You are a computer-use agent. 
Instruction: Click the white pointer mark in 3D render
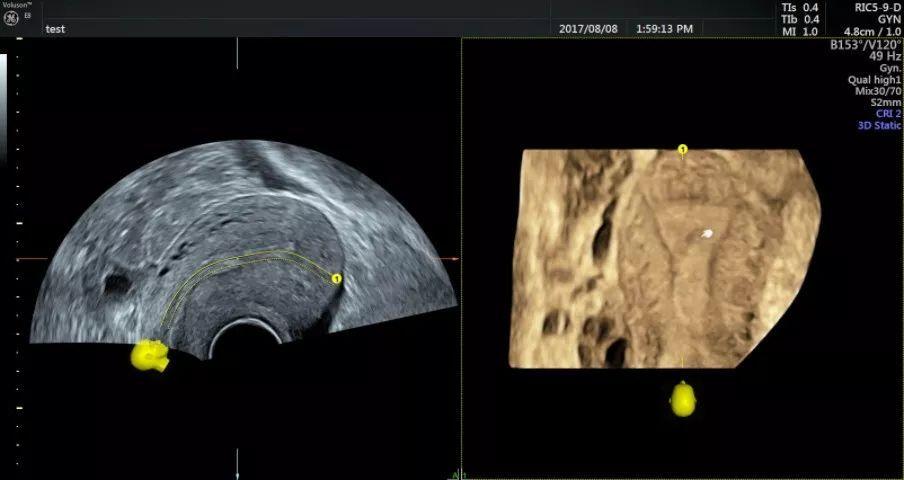tap(706, 234)
